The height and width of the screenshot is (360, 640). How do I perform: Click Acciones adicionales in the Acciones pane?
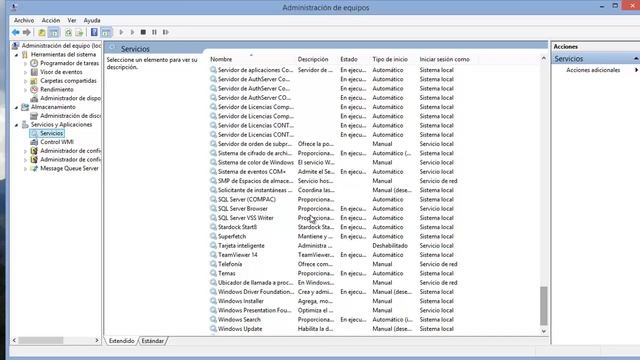tap(593, 70)
